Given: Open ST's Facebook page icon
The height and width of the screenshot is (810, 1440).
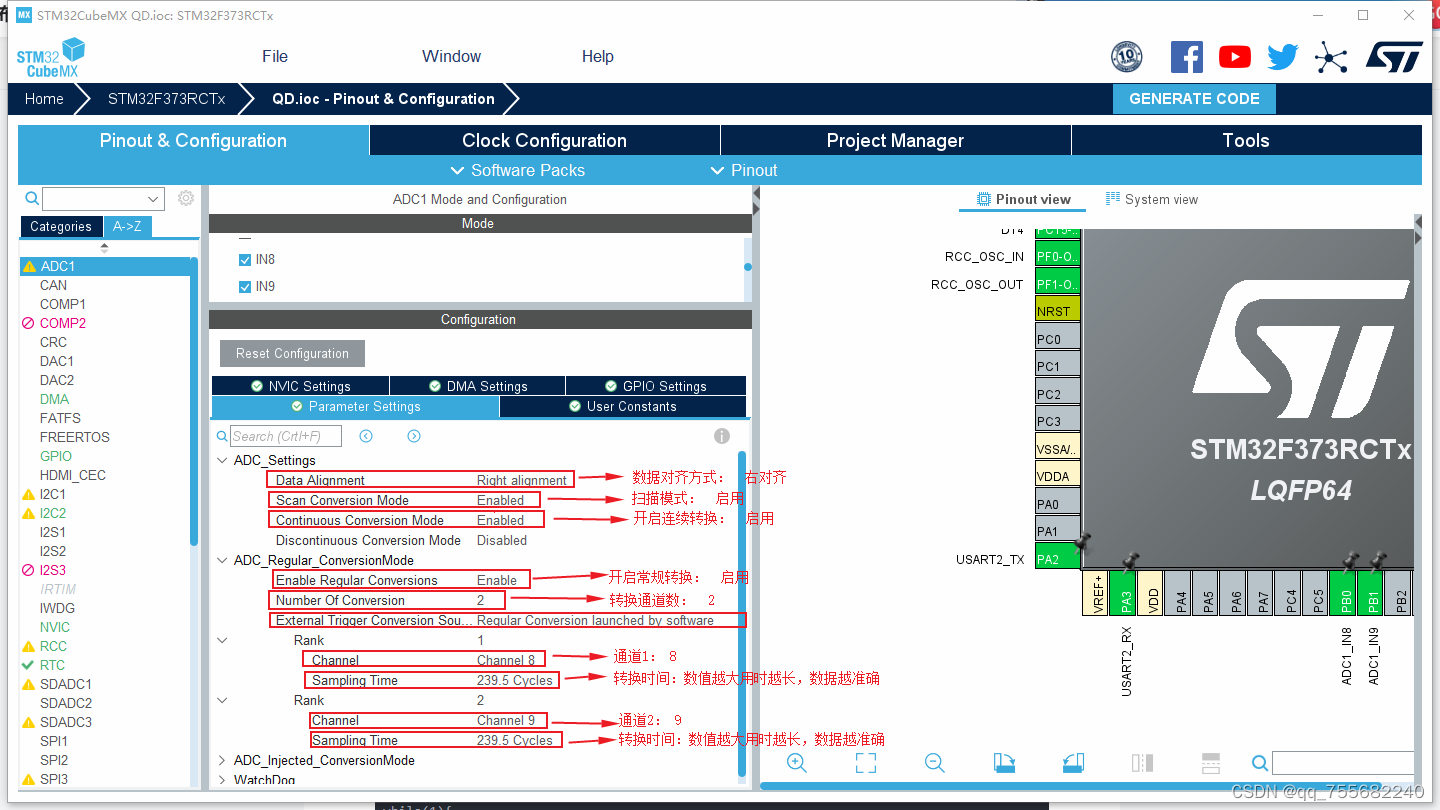Looking at the screenshot, I should (1187, 57).
